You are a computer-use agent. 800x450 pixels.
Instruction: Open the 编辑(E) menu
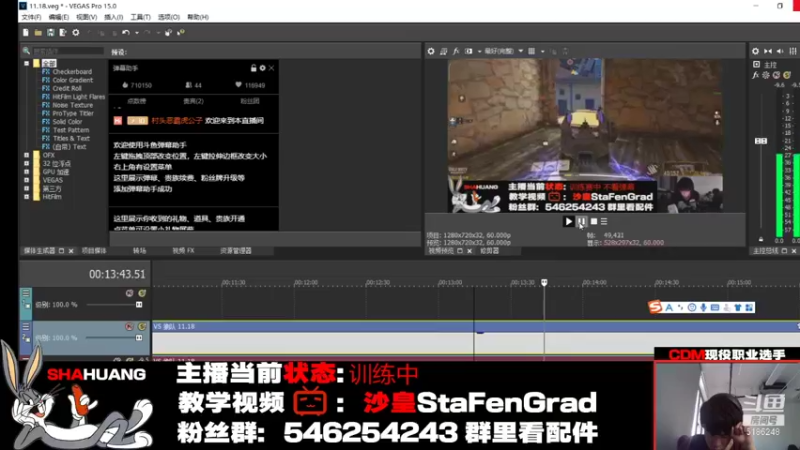coord(59,17)
